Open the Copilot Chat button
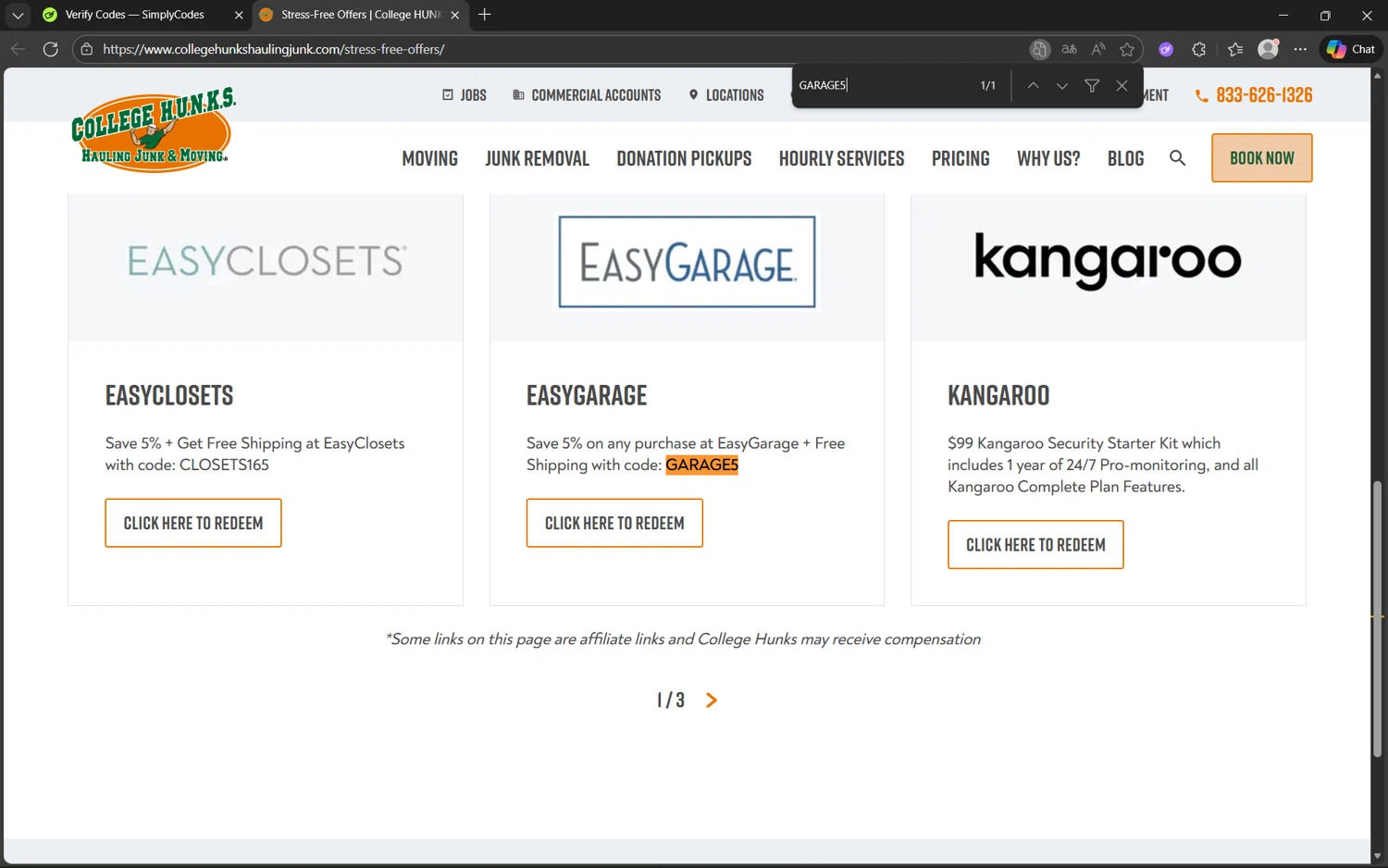The width and height of the screenshot is (1388, 868). tap(1351, 49)
